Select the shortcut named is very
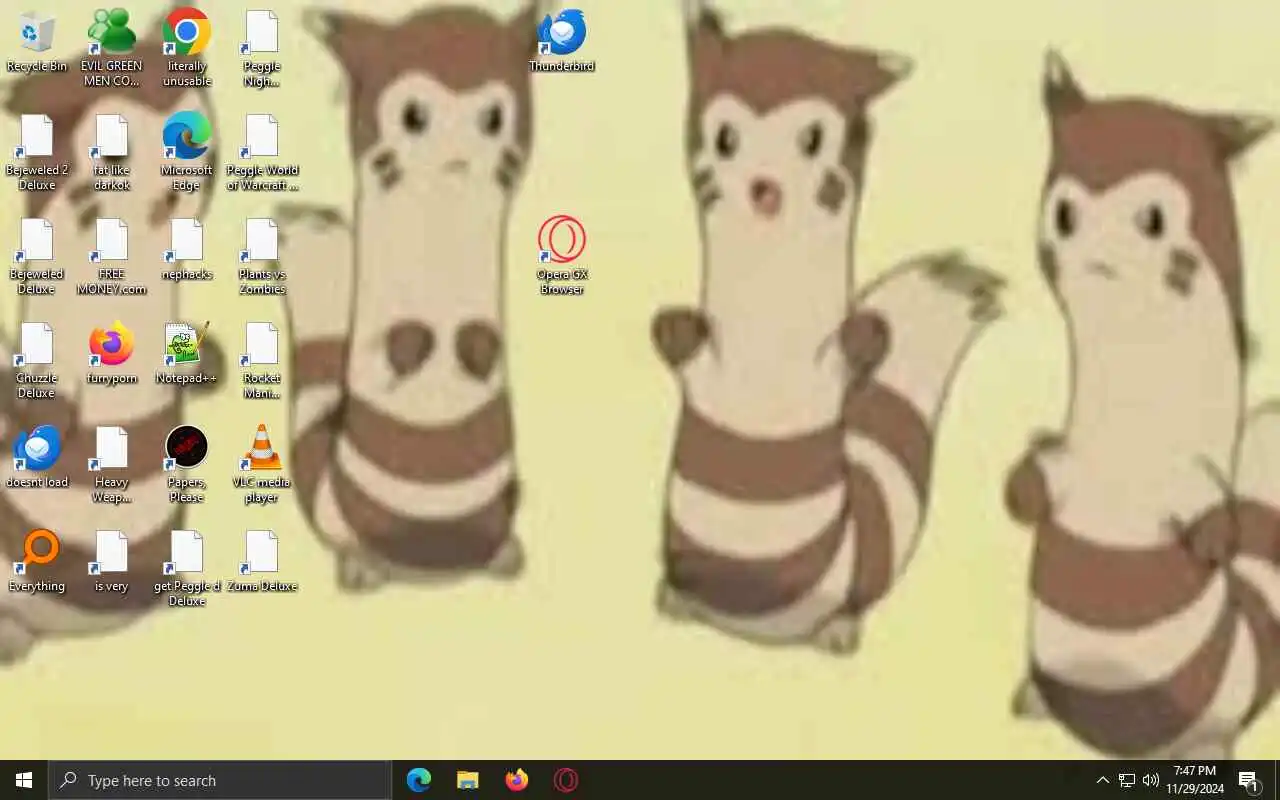This screenshot has height=800, width=1280. pyautogui.click(x=112, y=562)
